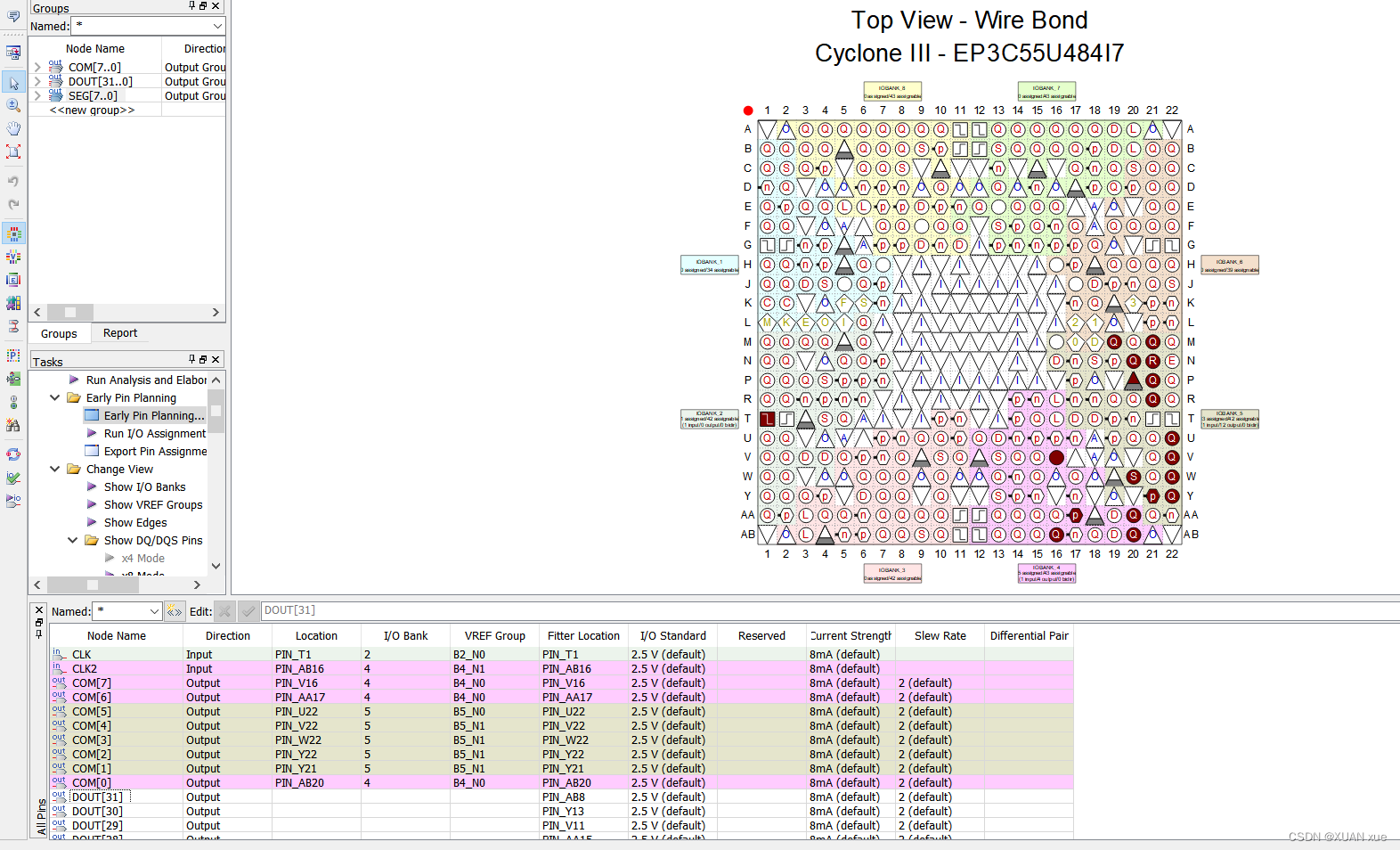Click the <<new group>> row
The image size is (1400, 850).
click(x=92, y=110)
